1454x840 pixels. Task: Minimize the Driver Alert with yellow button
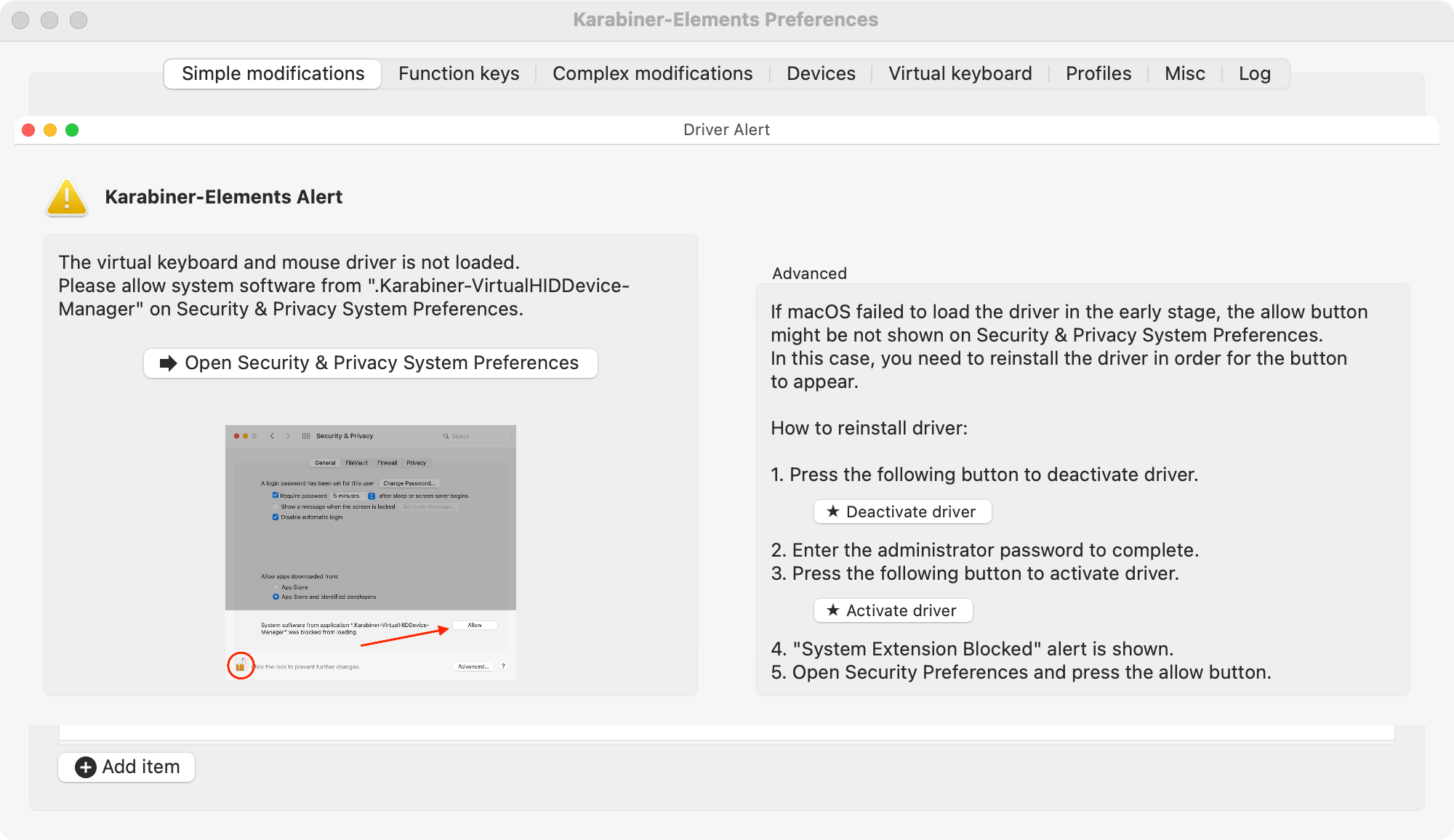point(50,130)
